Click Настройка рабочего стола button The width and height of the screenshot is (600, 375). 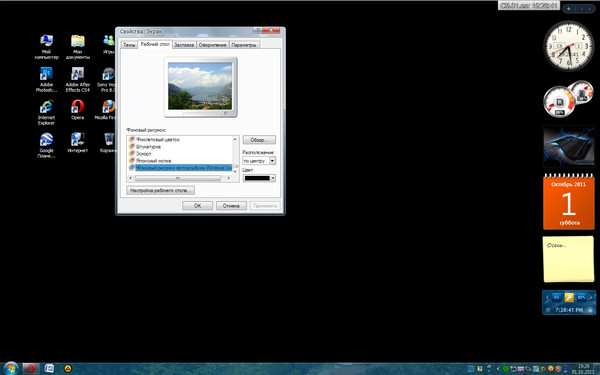tap(160, 190)
